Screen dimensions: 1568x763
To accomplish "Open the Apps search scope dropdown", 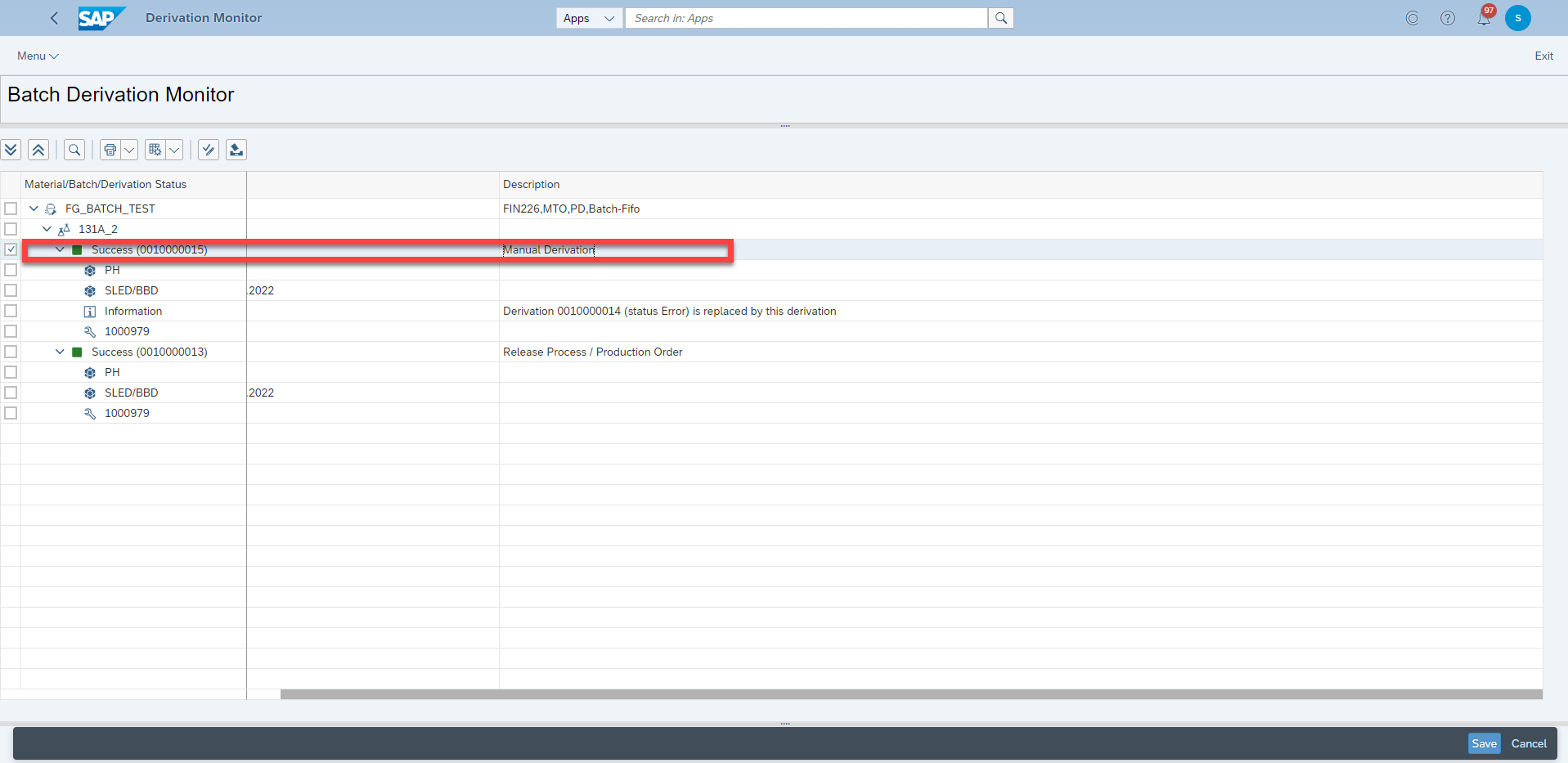I will pyautogui.click(x=589, y=18).
